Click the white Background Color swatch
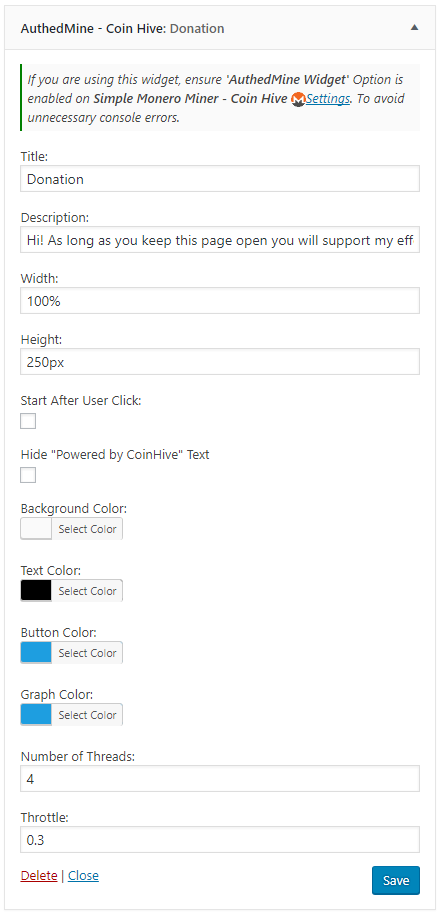The image size is (442, 916). coord(36,529)
